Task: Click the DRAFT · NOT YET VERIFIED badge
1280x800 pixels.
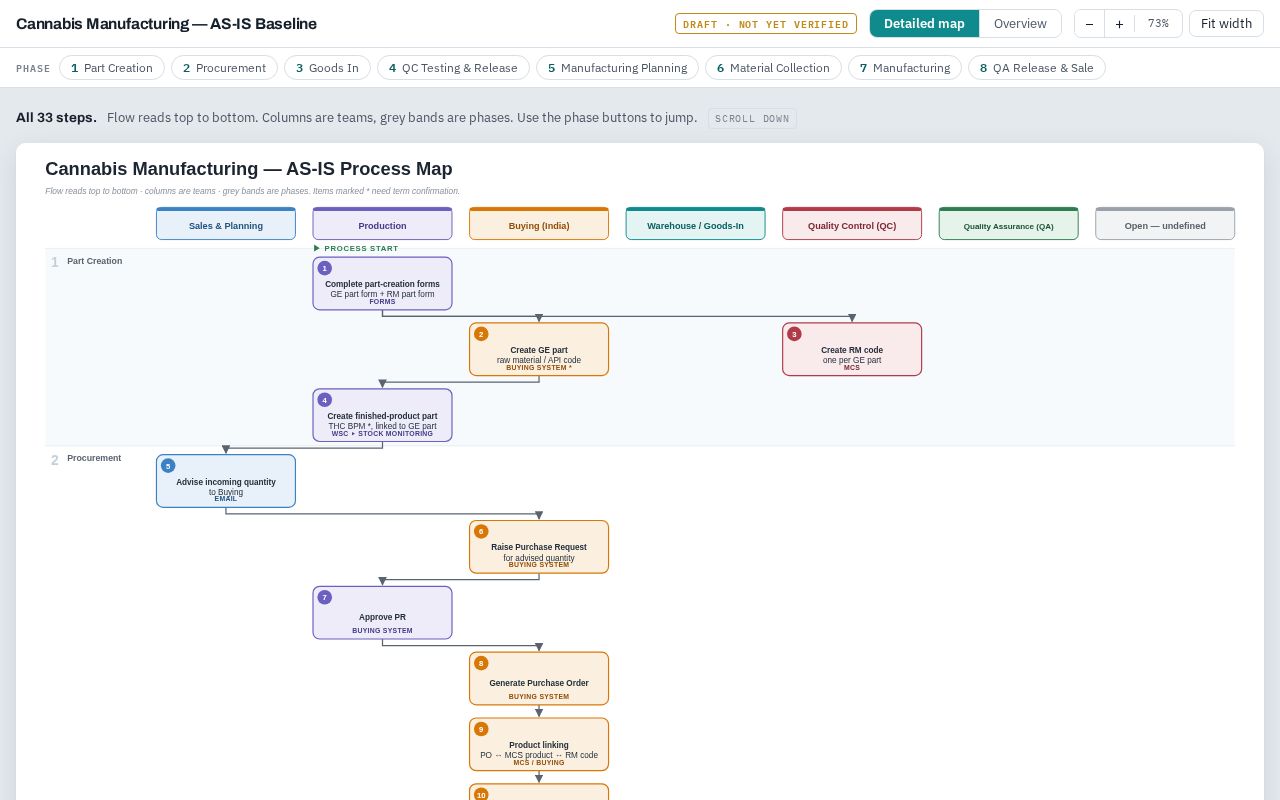Action: (x=766, y=24)
